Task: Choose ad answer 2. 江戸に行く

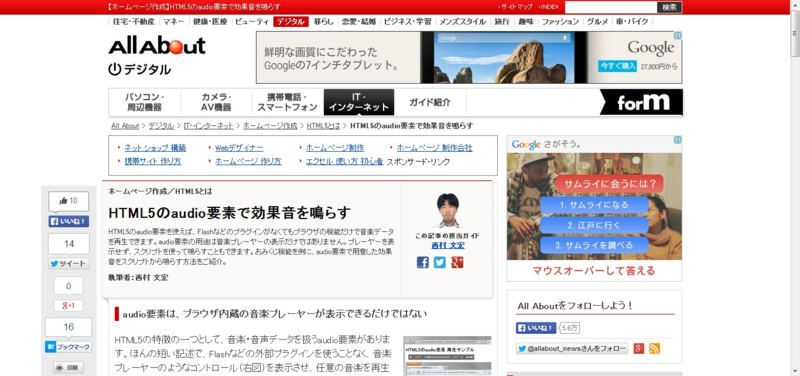Action: [594, 225]
